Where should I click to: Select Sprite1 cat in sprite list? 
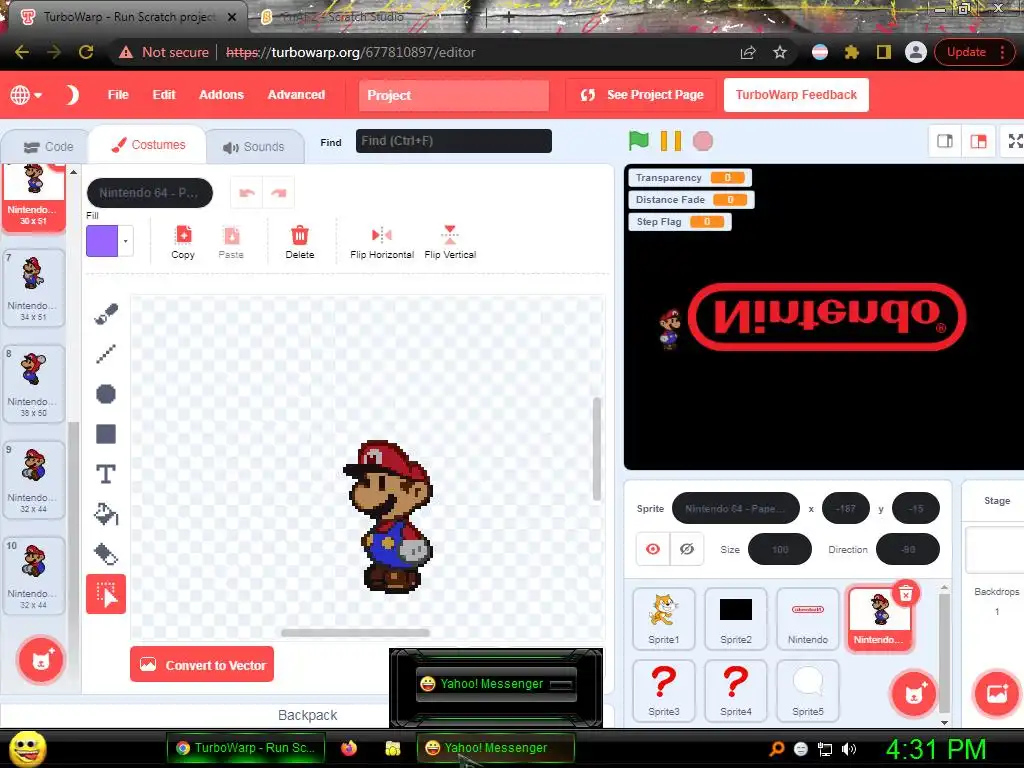click(664, 618)
